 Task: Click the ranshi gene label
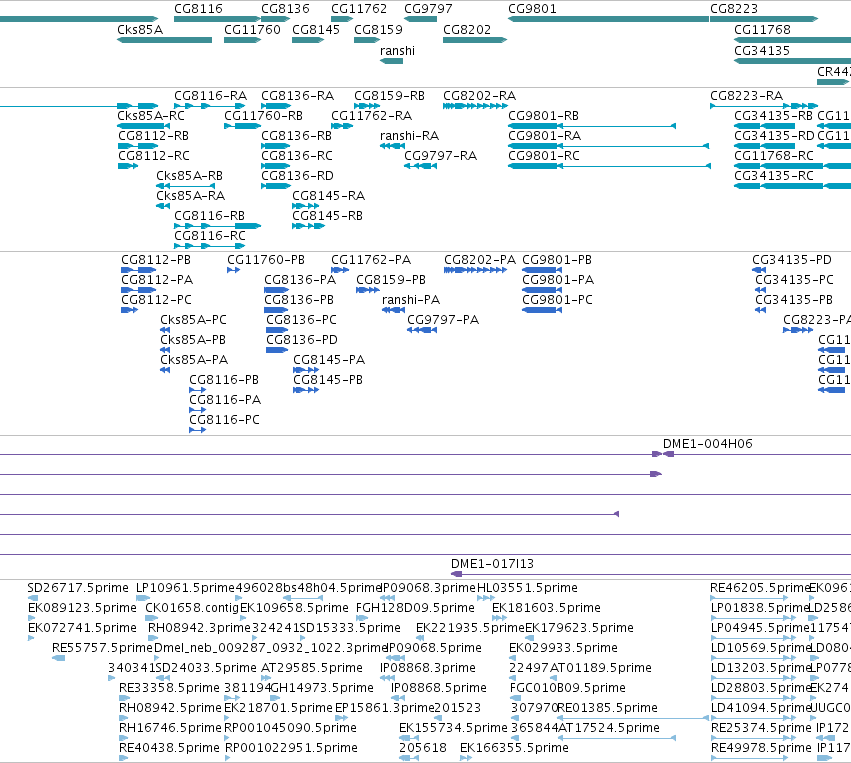397,51
